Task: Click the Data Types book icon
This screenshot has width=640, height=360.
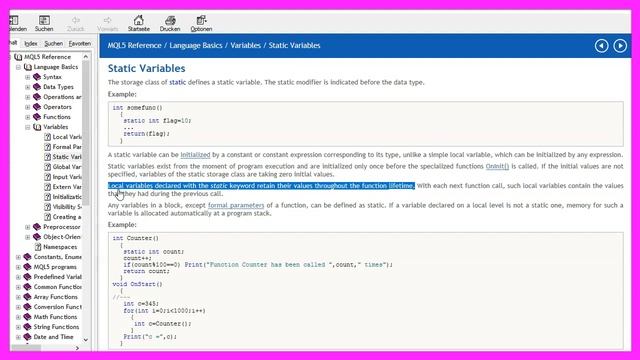Action: 37,87
